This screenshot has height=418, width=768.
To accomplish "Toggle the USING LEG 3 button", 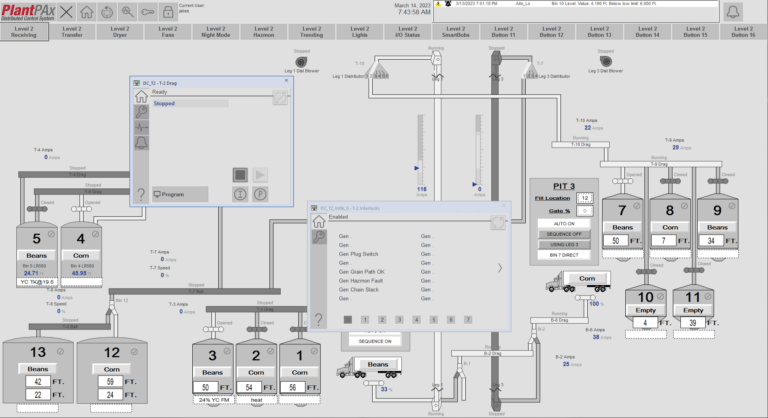I will point(563,244).
